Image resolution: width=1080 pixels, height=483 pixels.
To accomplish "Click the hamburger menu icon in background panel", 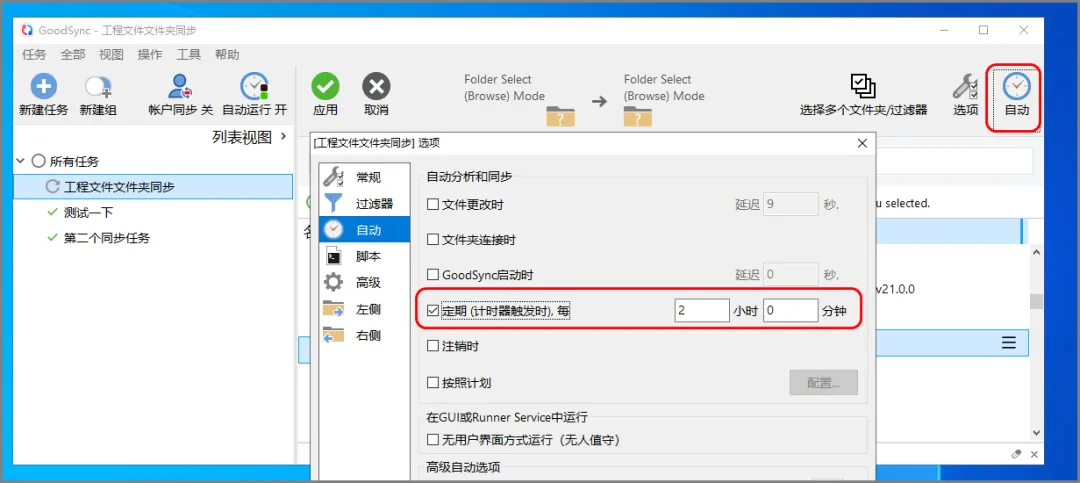I will point(1008,342).
